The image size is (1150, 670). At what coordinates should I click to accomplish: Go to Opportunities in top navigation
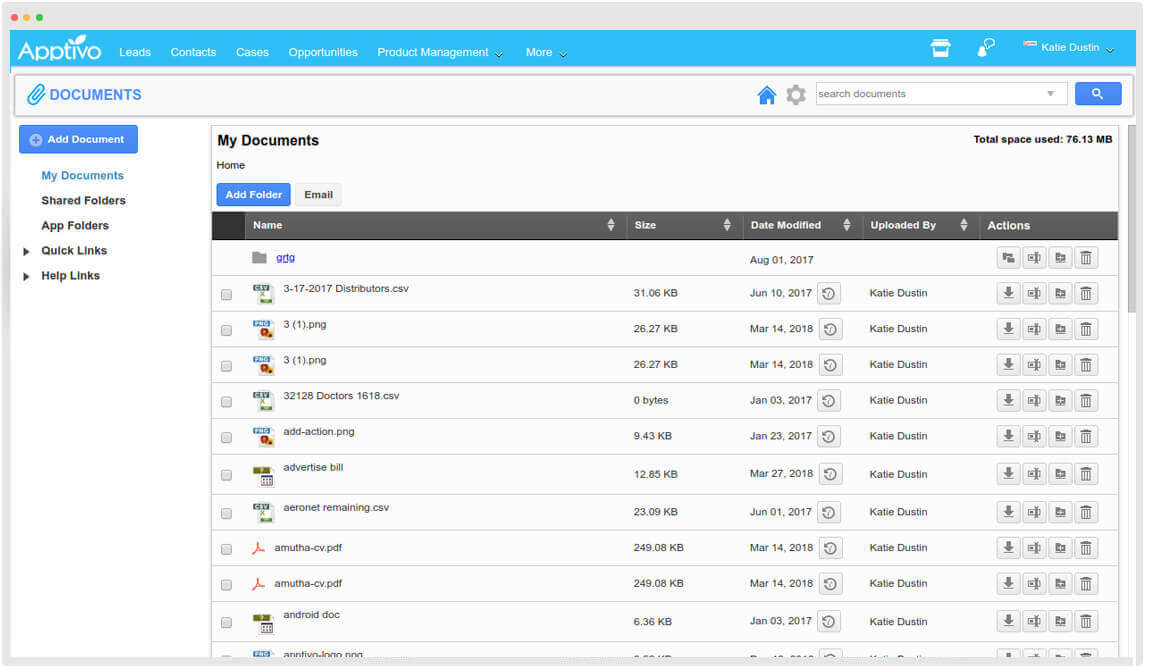pyautogui.click(x=322, y=53)
